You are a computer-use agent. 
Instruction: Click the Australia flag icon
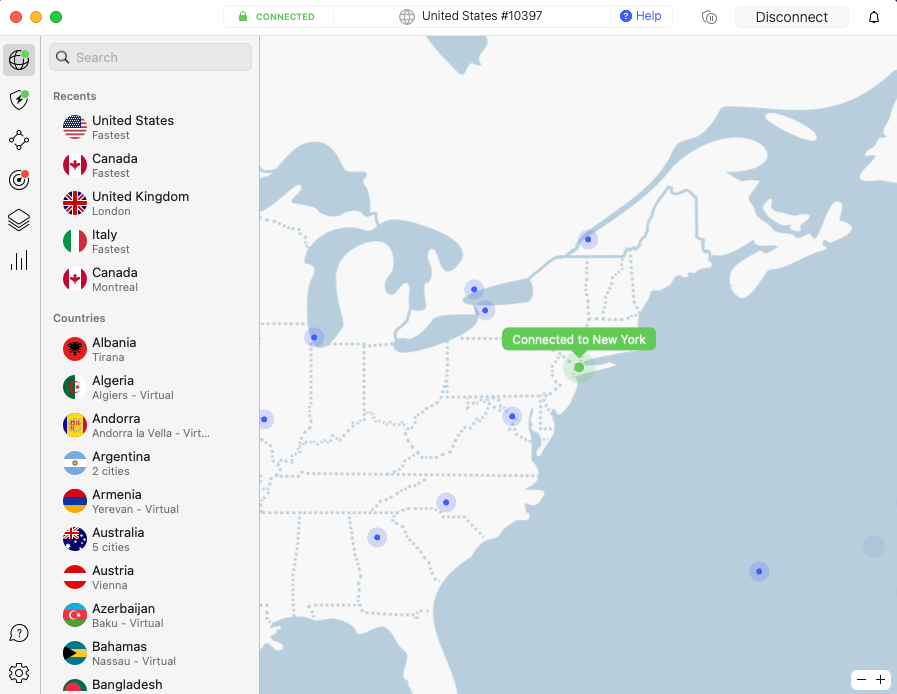coord(75,539)
